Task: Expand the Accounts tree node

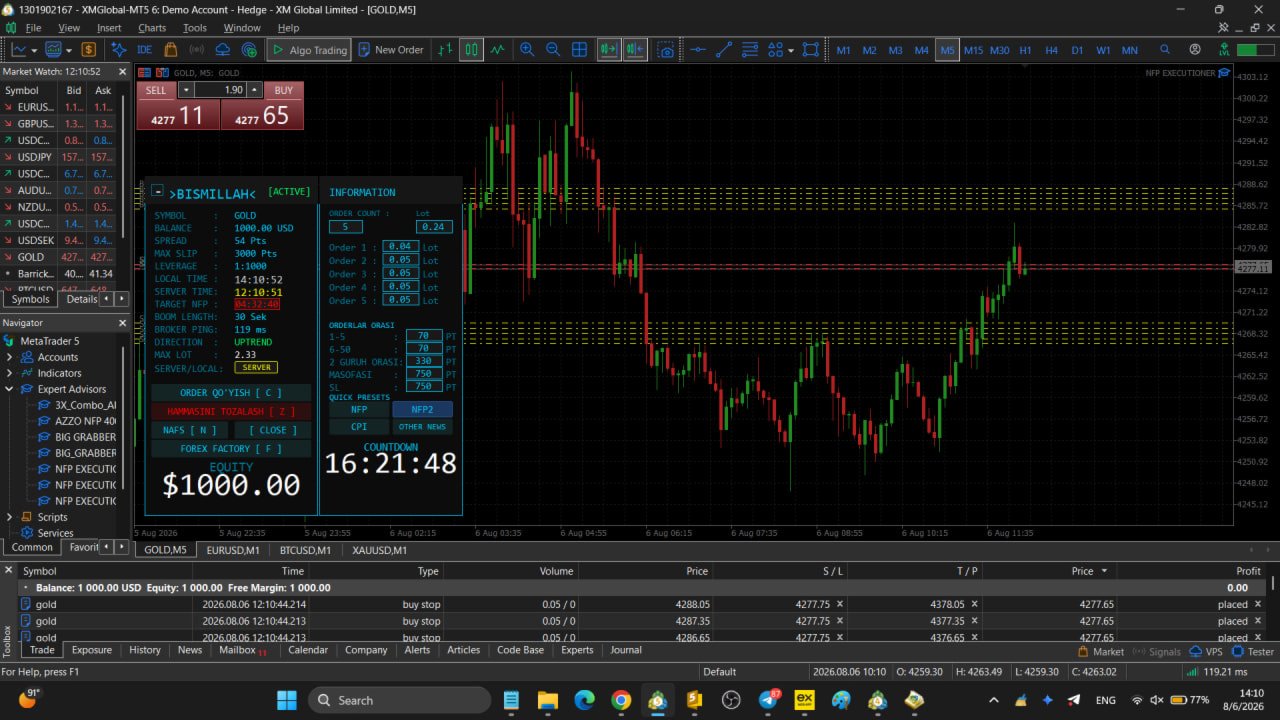Action: click(9, 357)
